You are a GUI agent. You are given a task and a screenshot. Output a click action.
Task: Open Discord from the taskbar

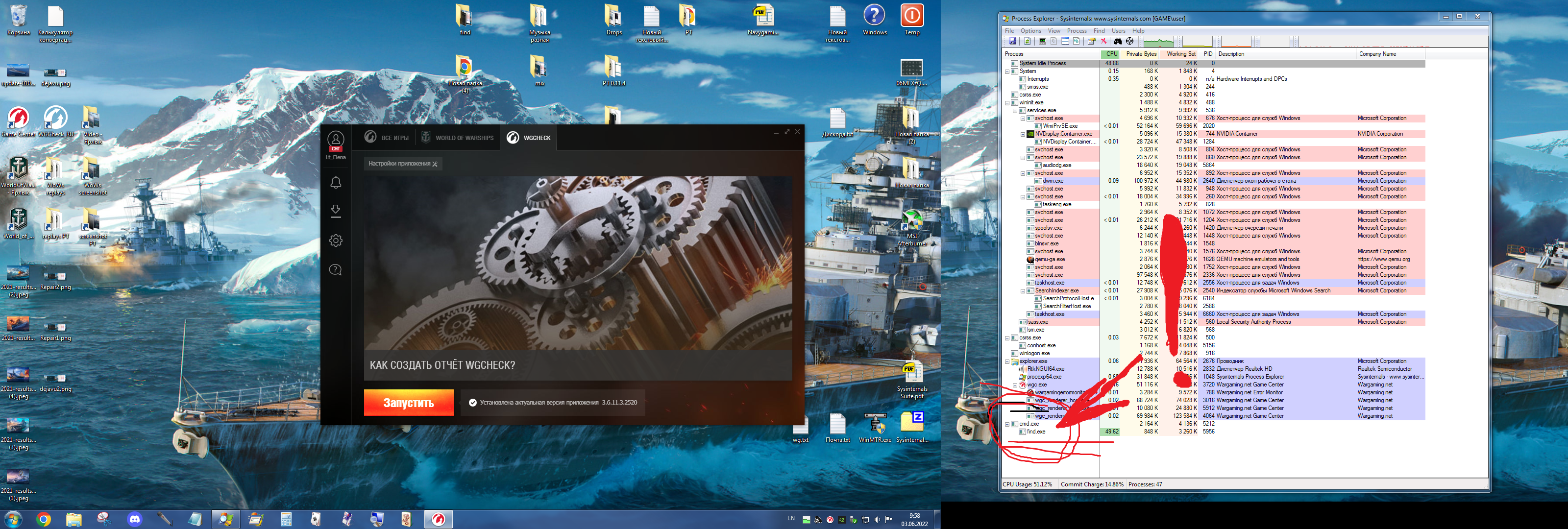click(x=135, y=519)
